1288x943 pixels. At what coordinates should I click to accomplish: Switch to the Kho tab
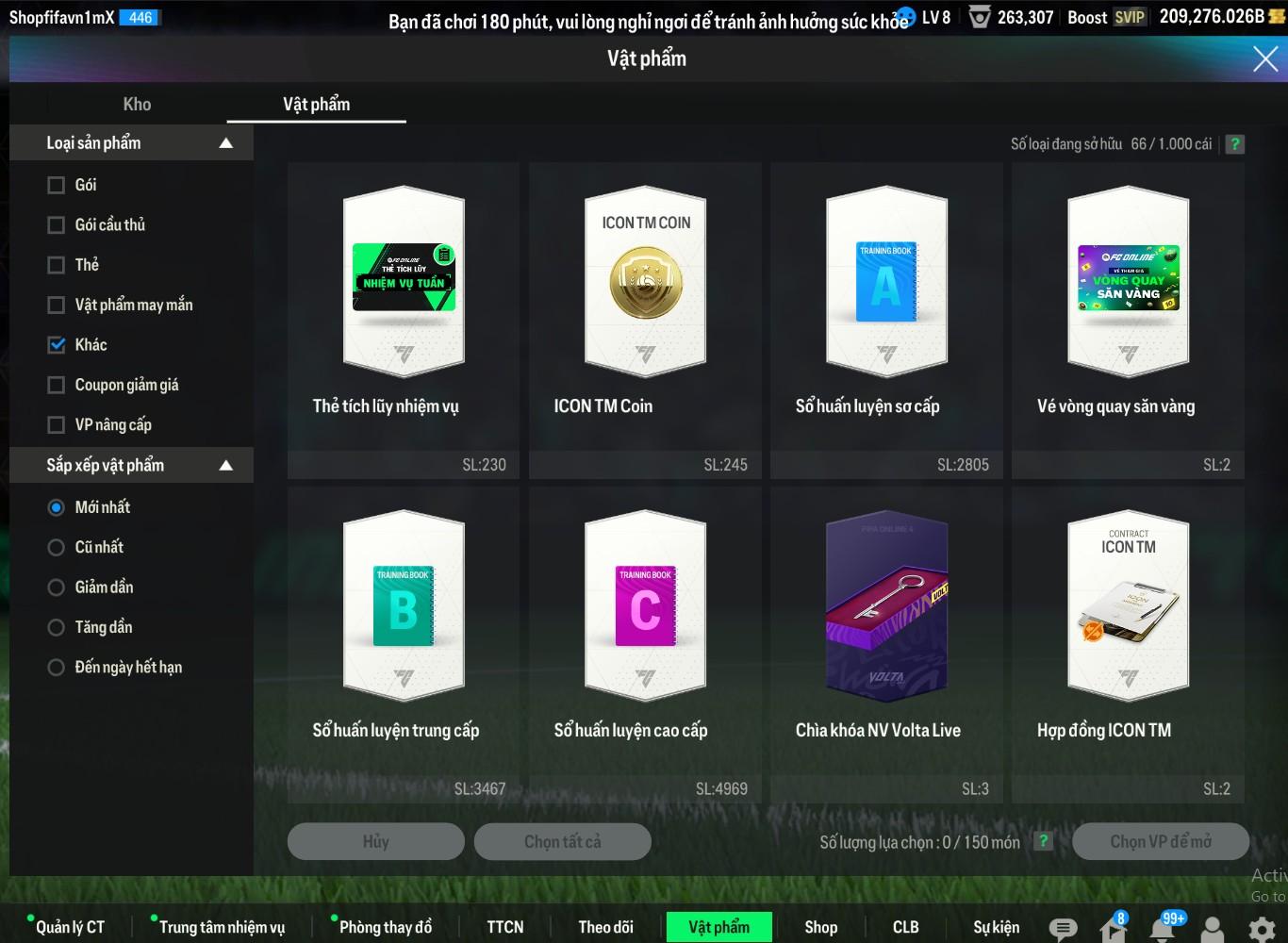[x=137, y=105]
